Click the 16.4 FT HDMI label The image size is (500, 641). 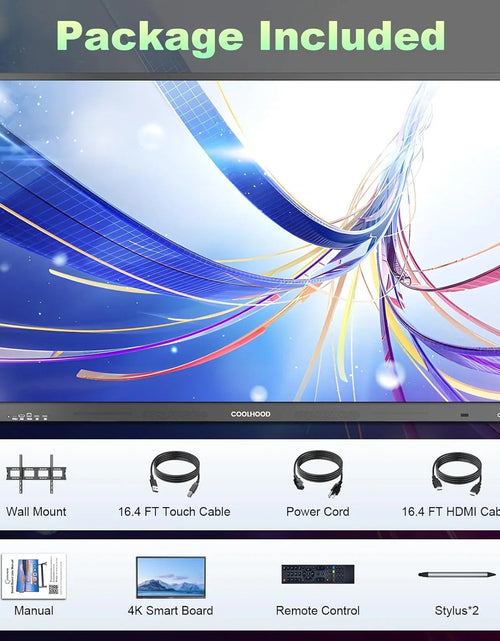pos(451,511)
